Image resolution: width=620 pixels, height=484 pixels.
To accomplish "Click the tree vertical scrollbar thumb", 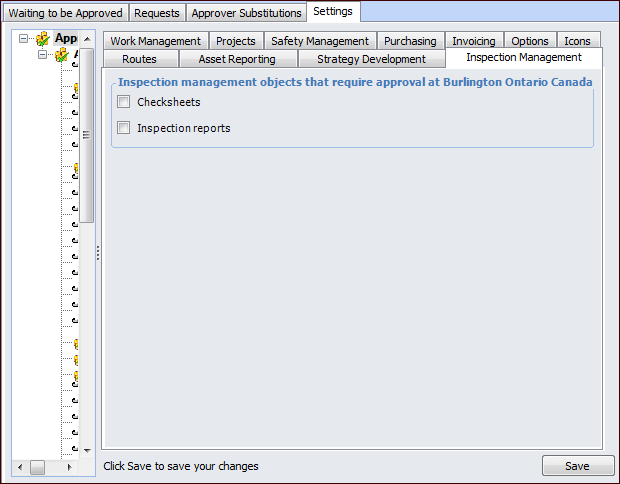I will coord(87,135).
